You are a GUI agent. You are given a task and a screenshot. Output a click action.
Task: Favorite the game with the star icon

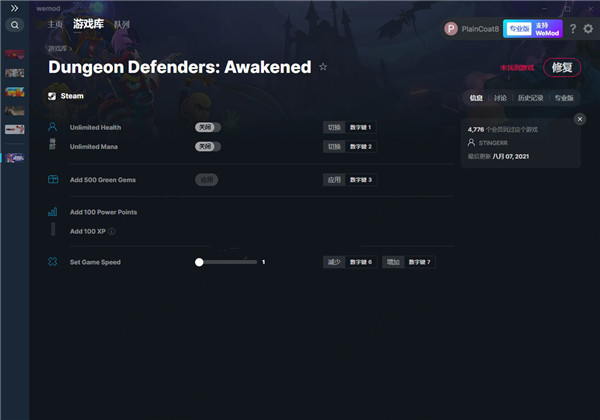tap(323, 67)
